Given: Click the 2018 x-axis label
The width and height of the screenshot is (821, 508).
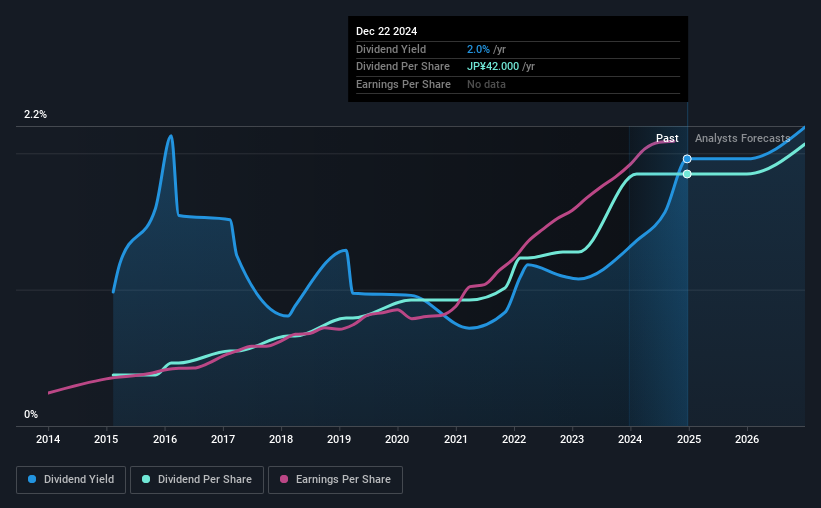Looking at the screenshot, I should pyautogui.click(x=281, y=439).
